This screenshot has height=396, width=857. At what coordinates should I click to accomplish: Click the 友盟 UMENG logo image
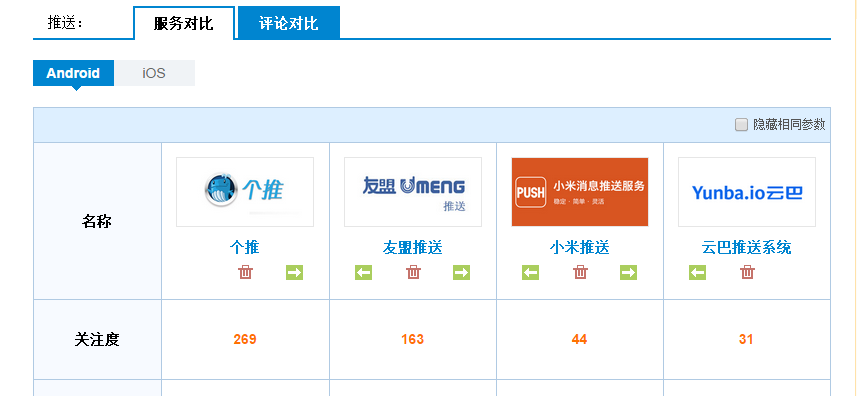click(x=413, y=192)
